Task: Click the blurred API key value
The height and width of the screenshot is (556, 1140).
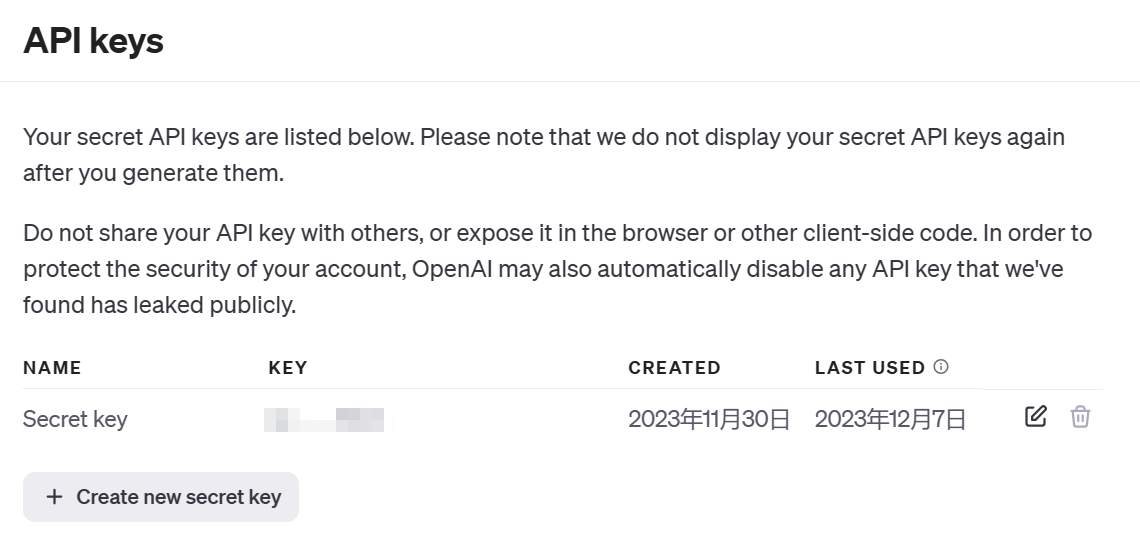Action: tap(324, 419)
